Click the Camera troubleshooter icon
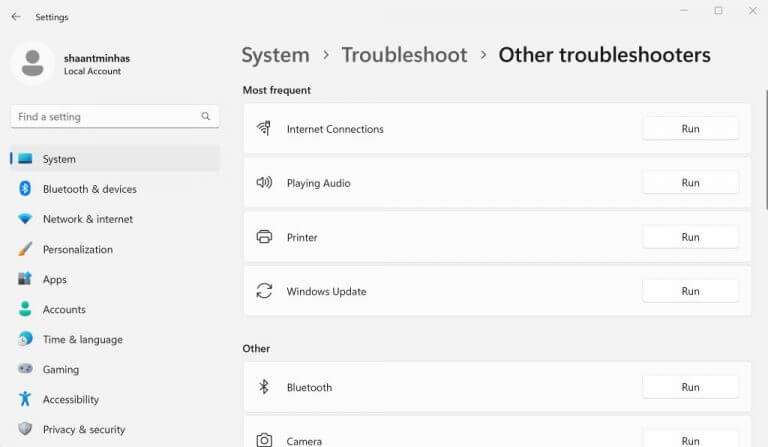 pyautogui.click(x=264, y=440)
